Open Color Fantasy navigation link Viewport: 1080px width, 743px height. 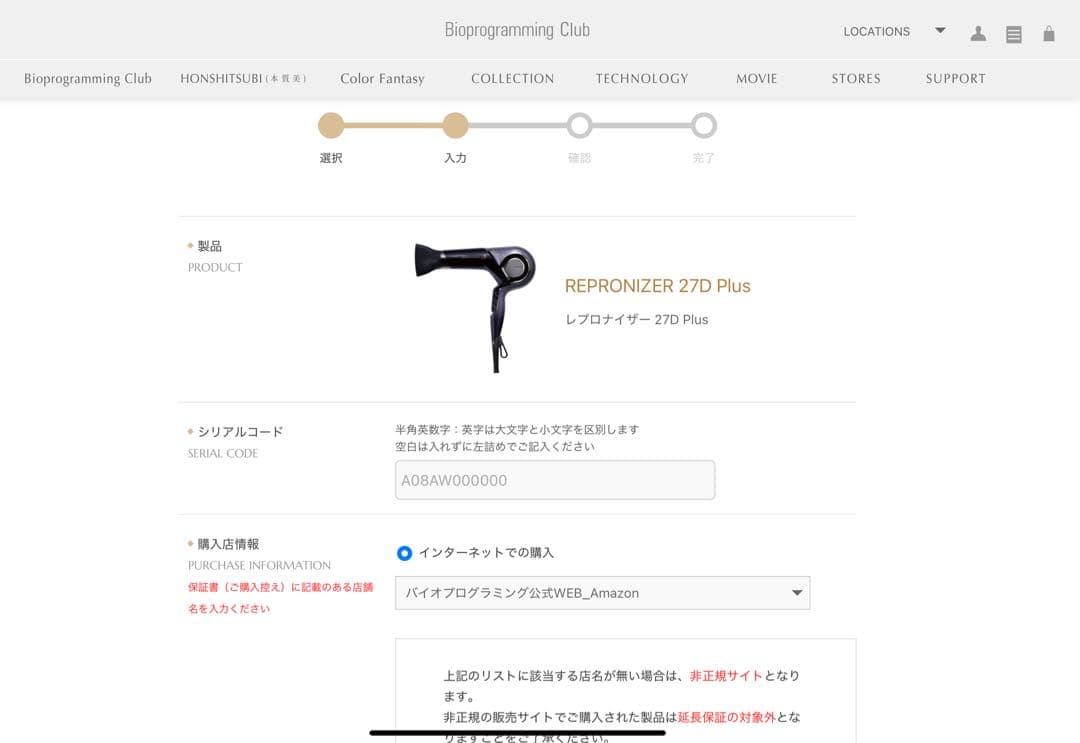[x=382, y=79]
